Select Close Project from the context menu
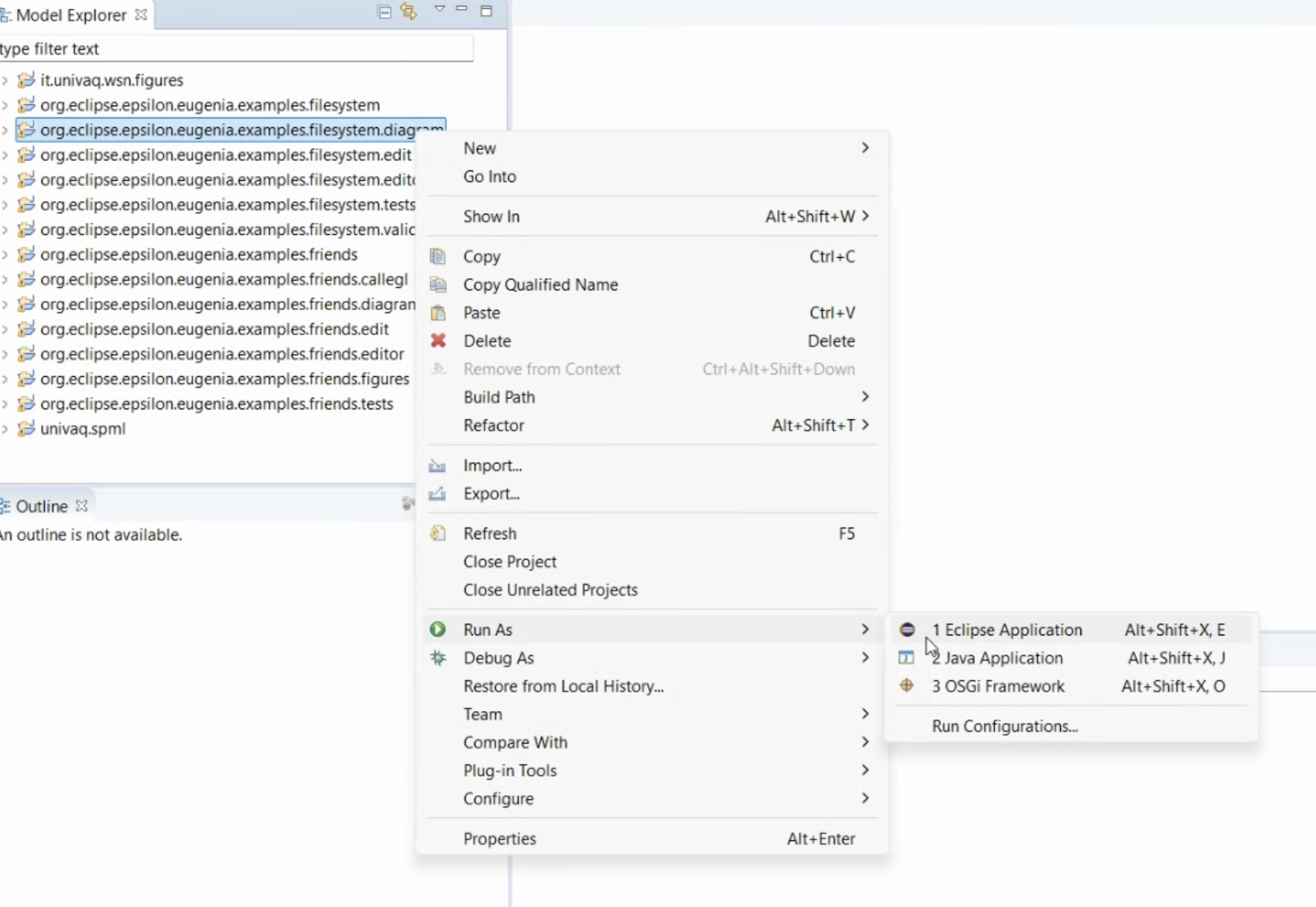The height and width of the screenshot is (907, 1316). click(x=510, y=562)
